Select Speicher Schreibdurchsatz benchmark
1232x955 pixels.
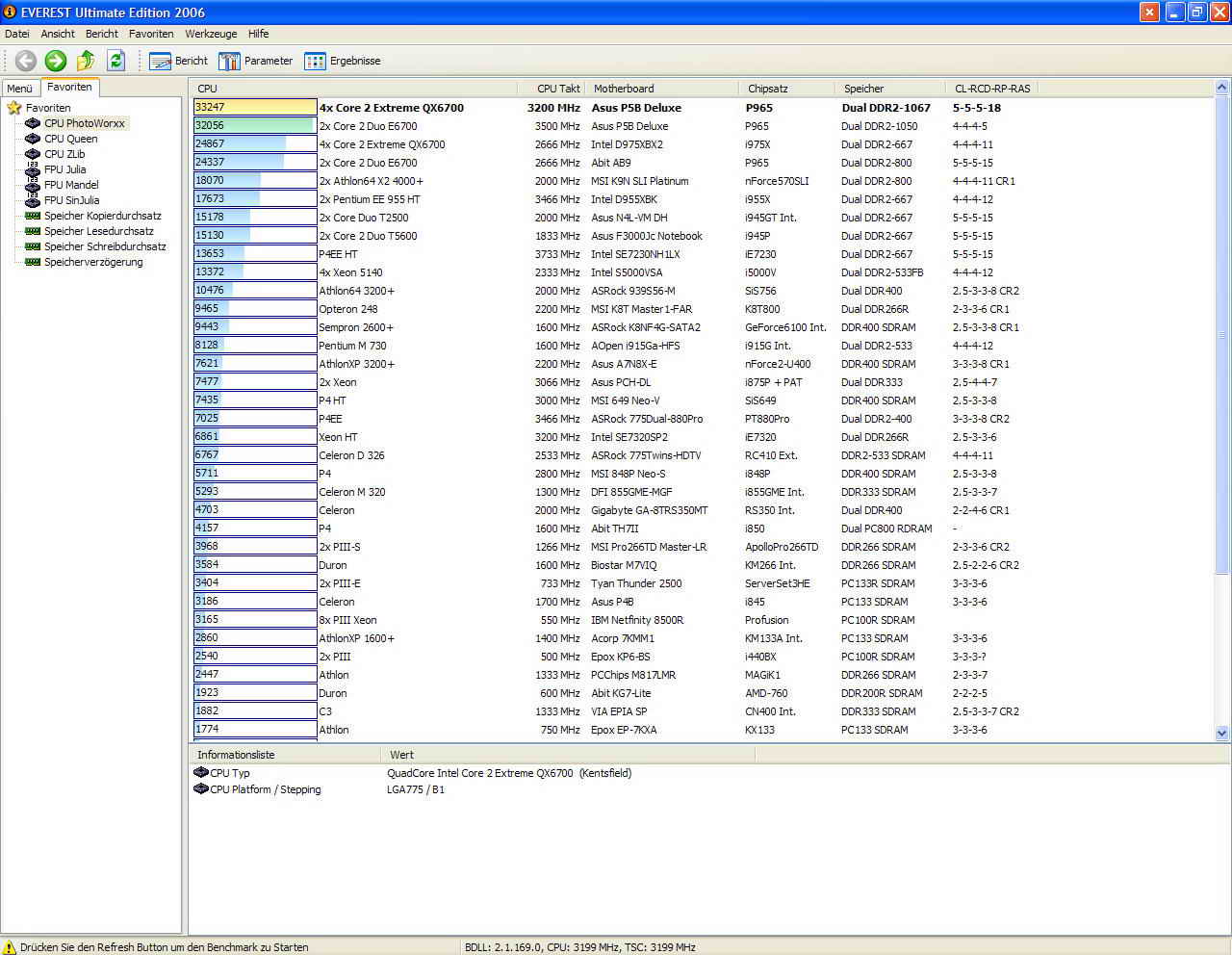pyautogui.click(x=105, y=246)
